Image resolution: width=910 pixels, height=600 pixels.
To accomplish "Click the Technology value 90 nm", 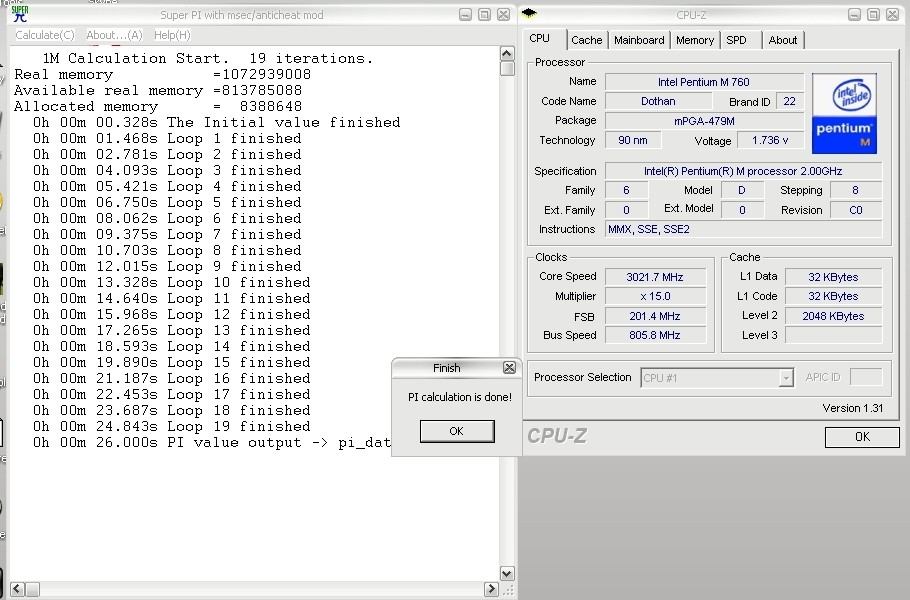I will click(633, 140).
